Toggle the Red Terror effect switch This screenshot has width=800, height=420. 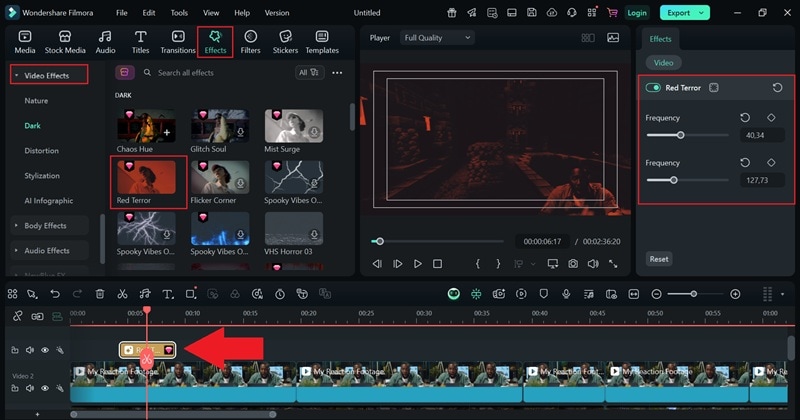(653, 88)
